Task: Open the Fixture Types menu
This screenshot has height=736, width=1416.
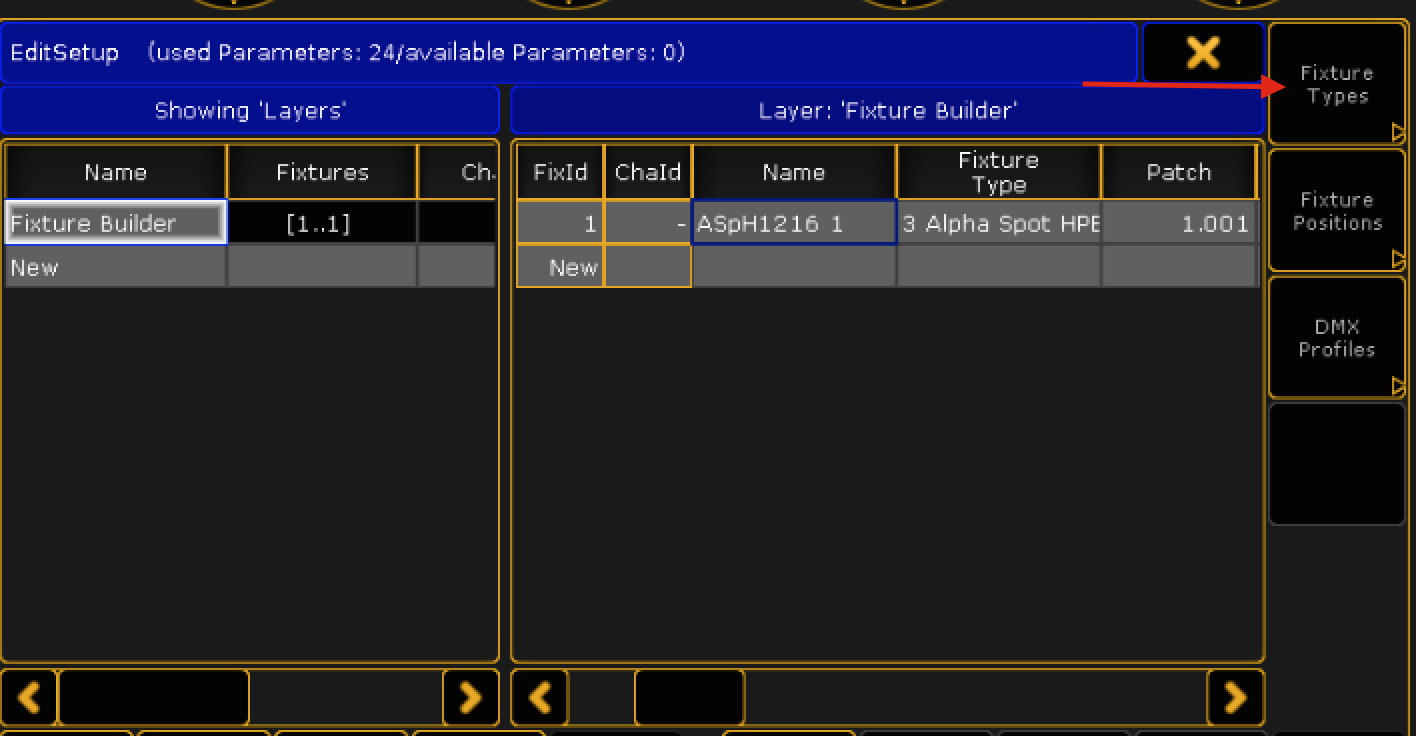Action: (1336, 85)
